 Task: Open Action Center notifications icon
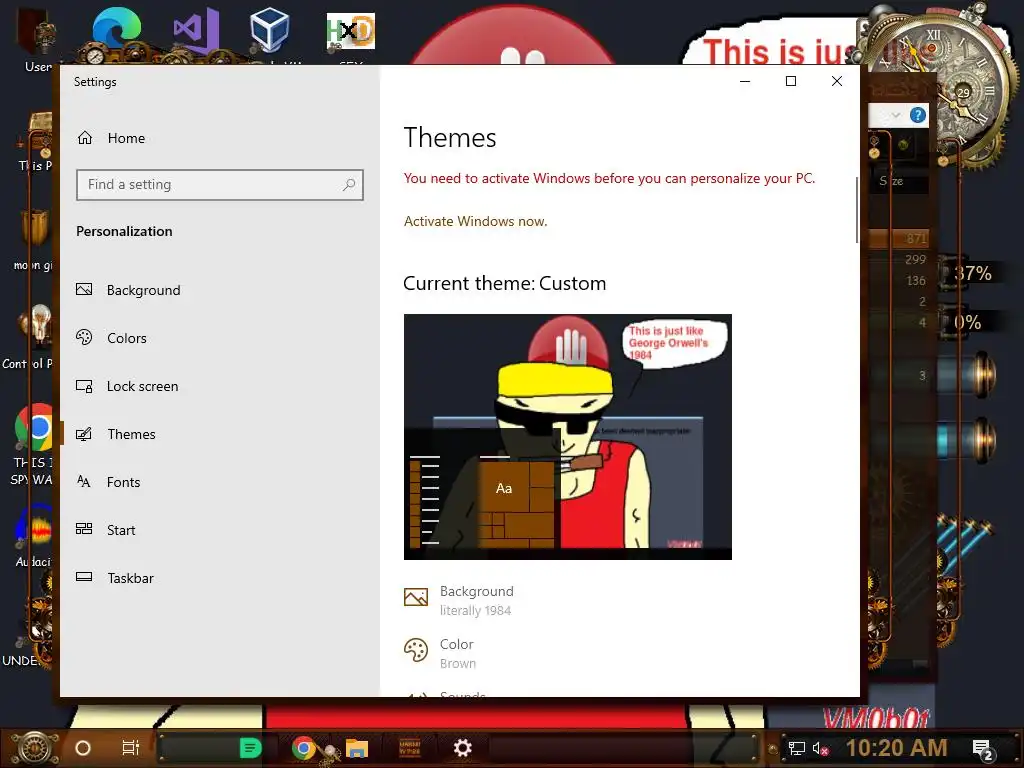(982, 749)
